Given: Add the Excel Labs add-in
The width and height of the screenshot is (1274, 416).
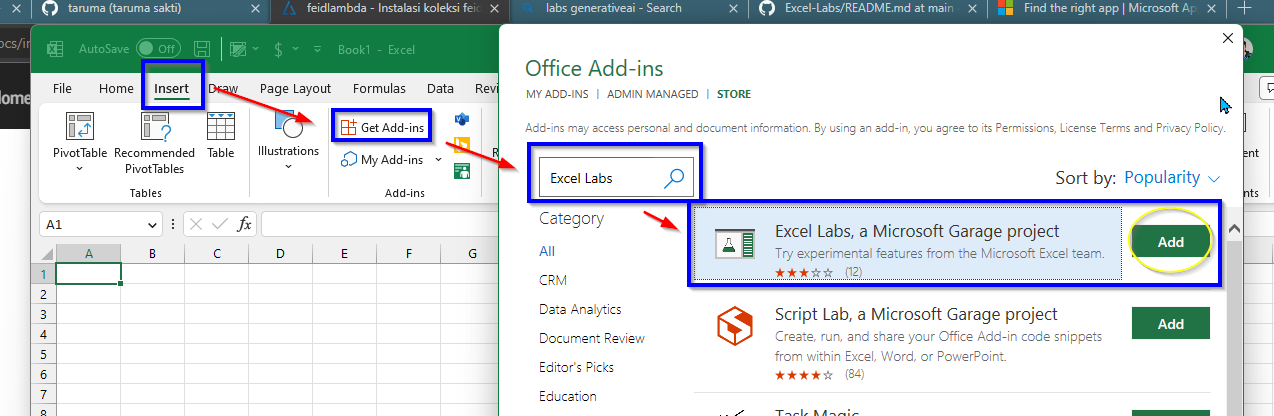Looking at the screenshot, I should 1170,242.
